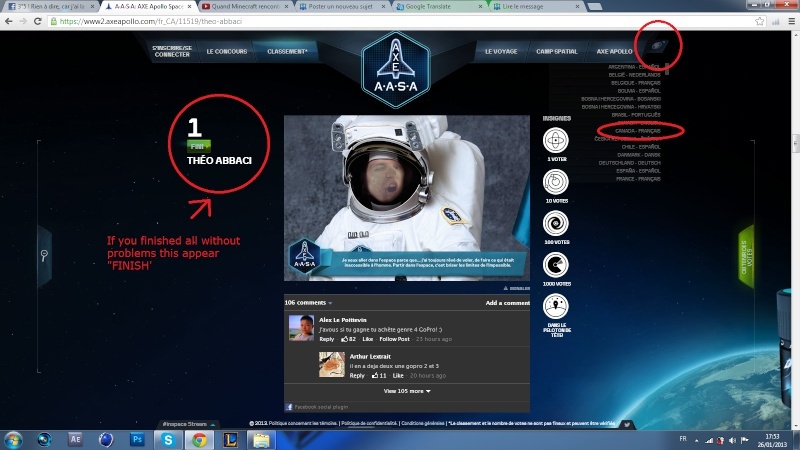Expand View 105 more comments
Screen dimensions: 800x450
click(x=407, y=391)
